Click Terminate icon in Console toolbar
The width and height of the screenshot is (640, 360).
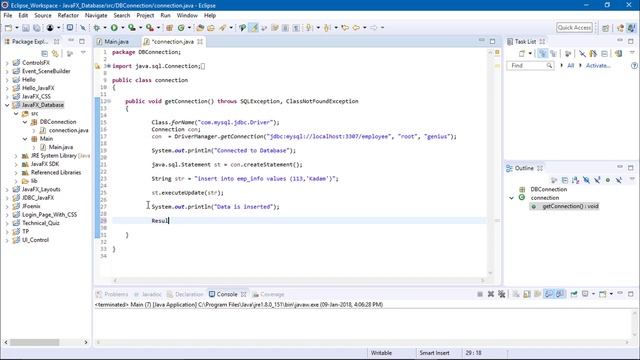pyautogui.click(x=480, y=294)
